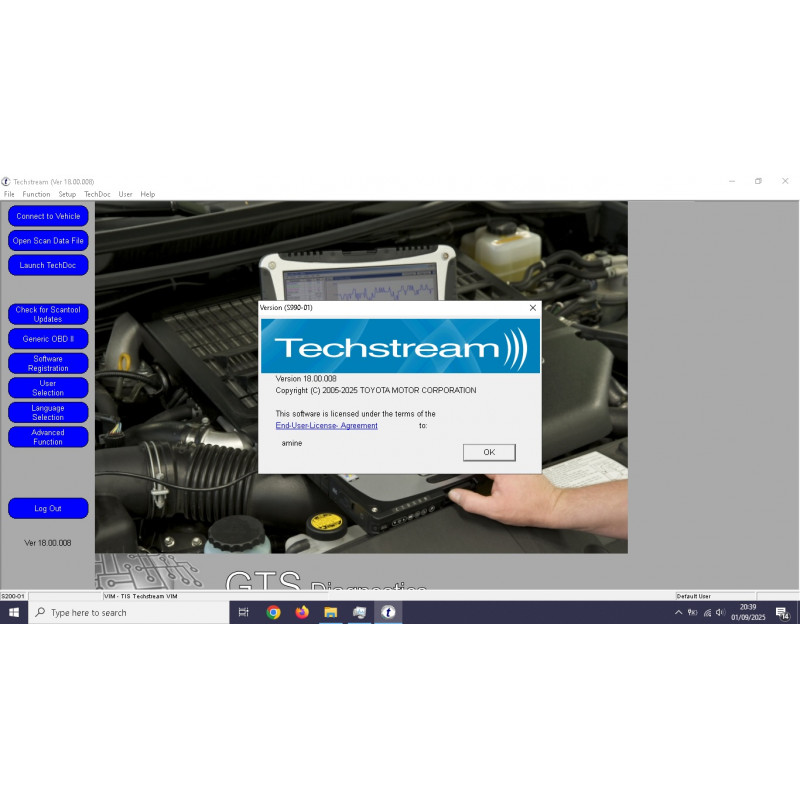Open the Windows Start menu
The width and height of the screenshot is (800, 800).
pyautogui.click(x=14, y=612)
